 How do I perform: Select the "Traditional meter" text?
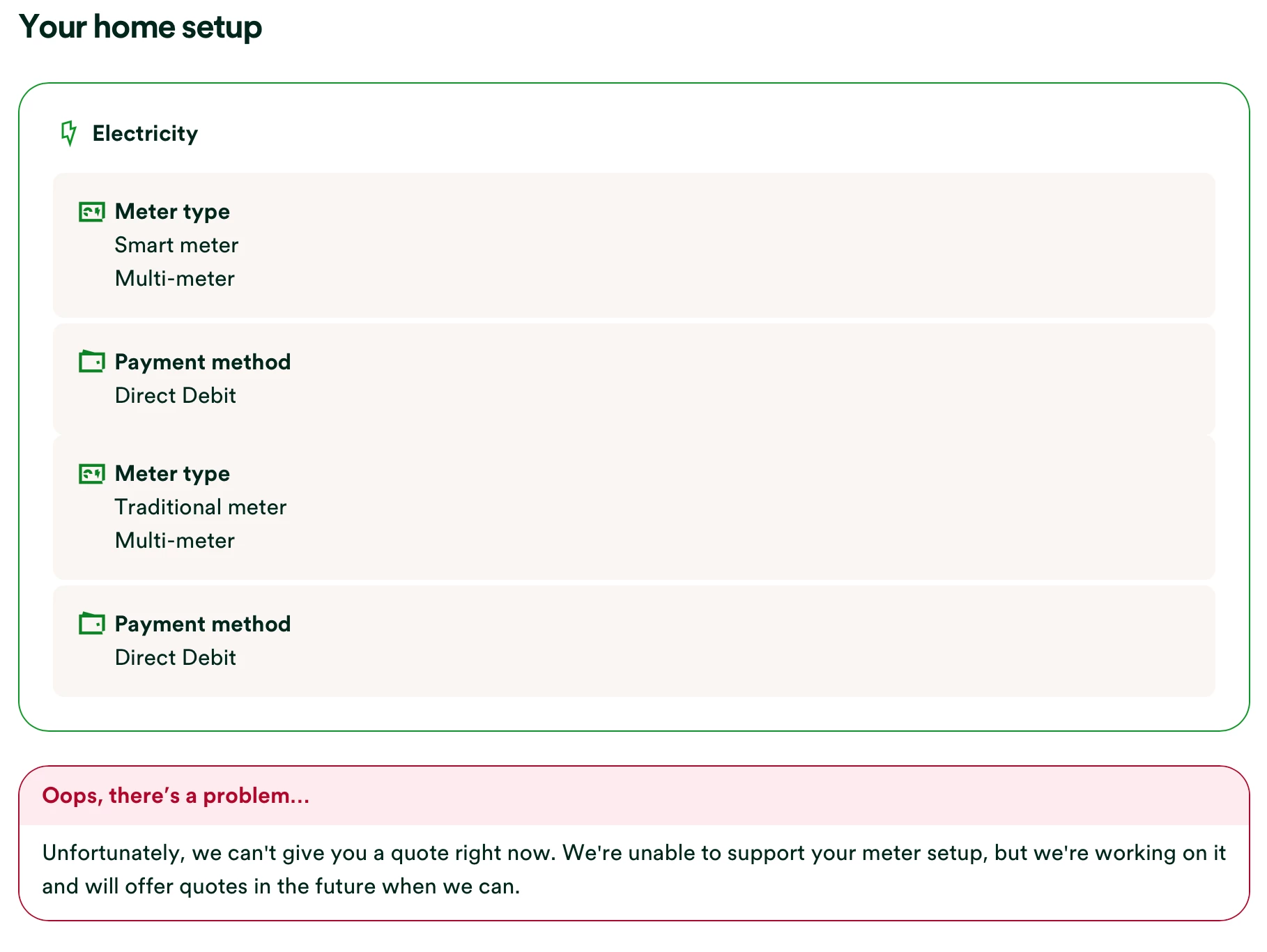pos(200,507)
